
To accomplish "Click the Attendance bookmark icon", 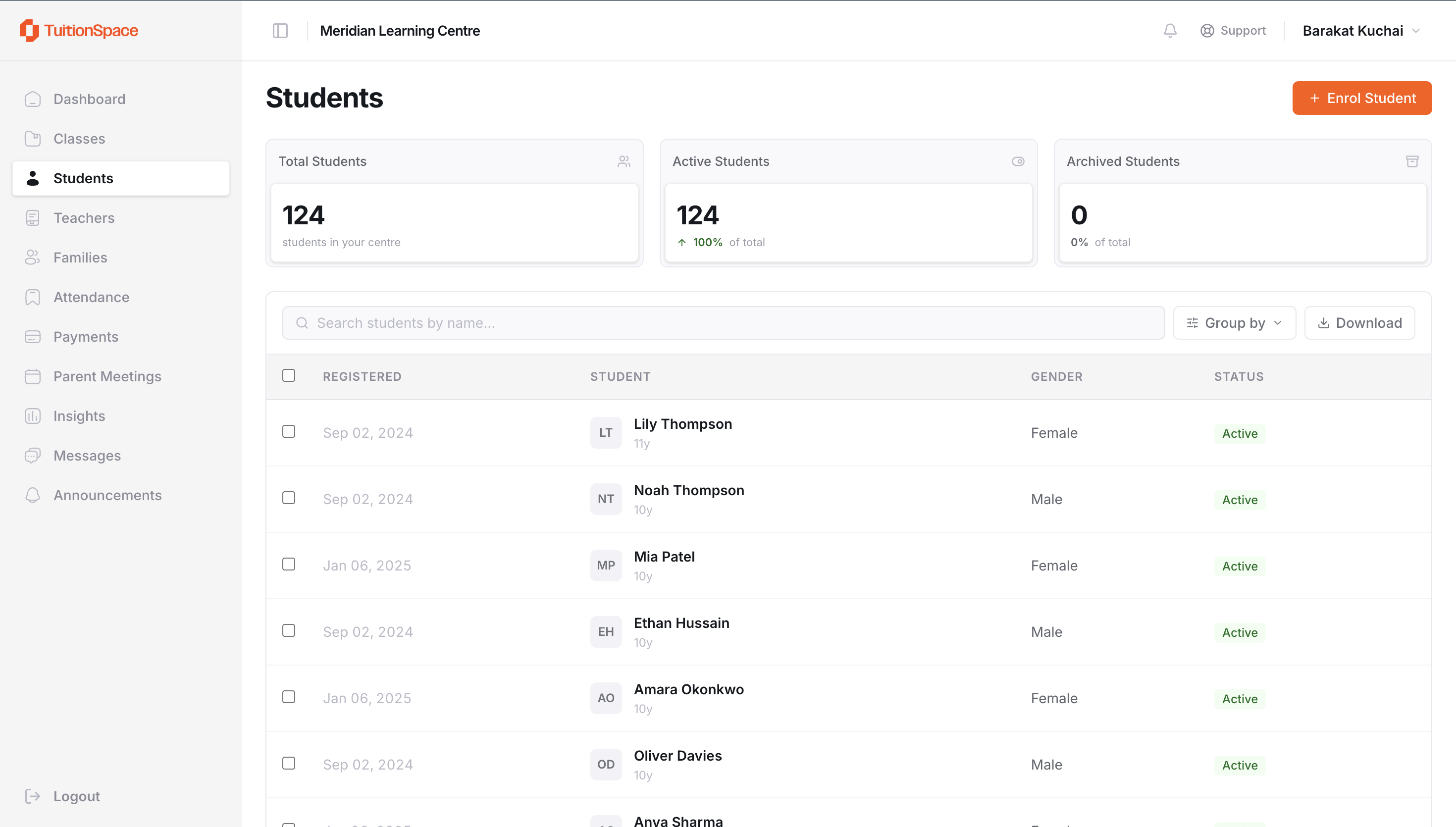I will 33,298.
